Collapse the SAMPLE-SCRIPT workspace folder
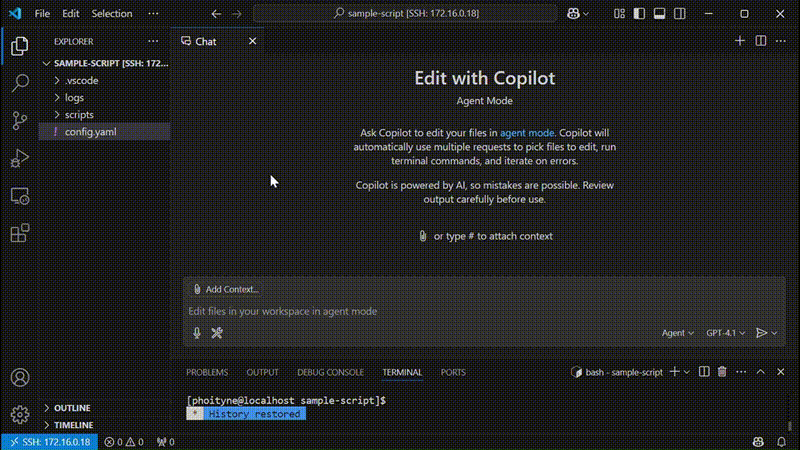The height and width of the screenshot is (450, 800). (x=105, y=63)
